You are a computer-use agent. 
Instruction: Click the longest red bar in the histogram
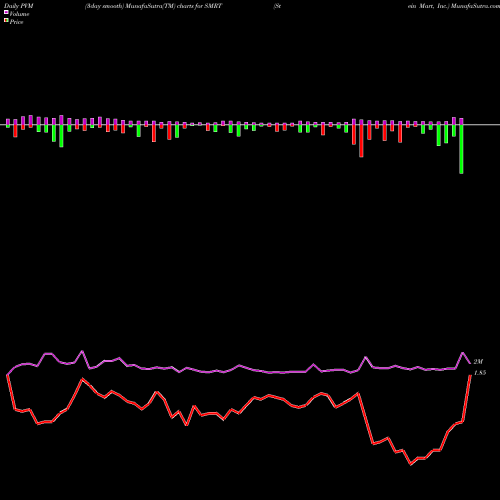click(x=361, y=141)
